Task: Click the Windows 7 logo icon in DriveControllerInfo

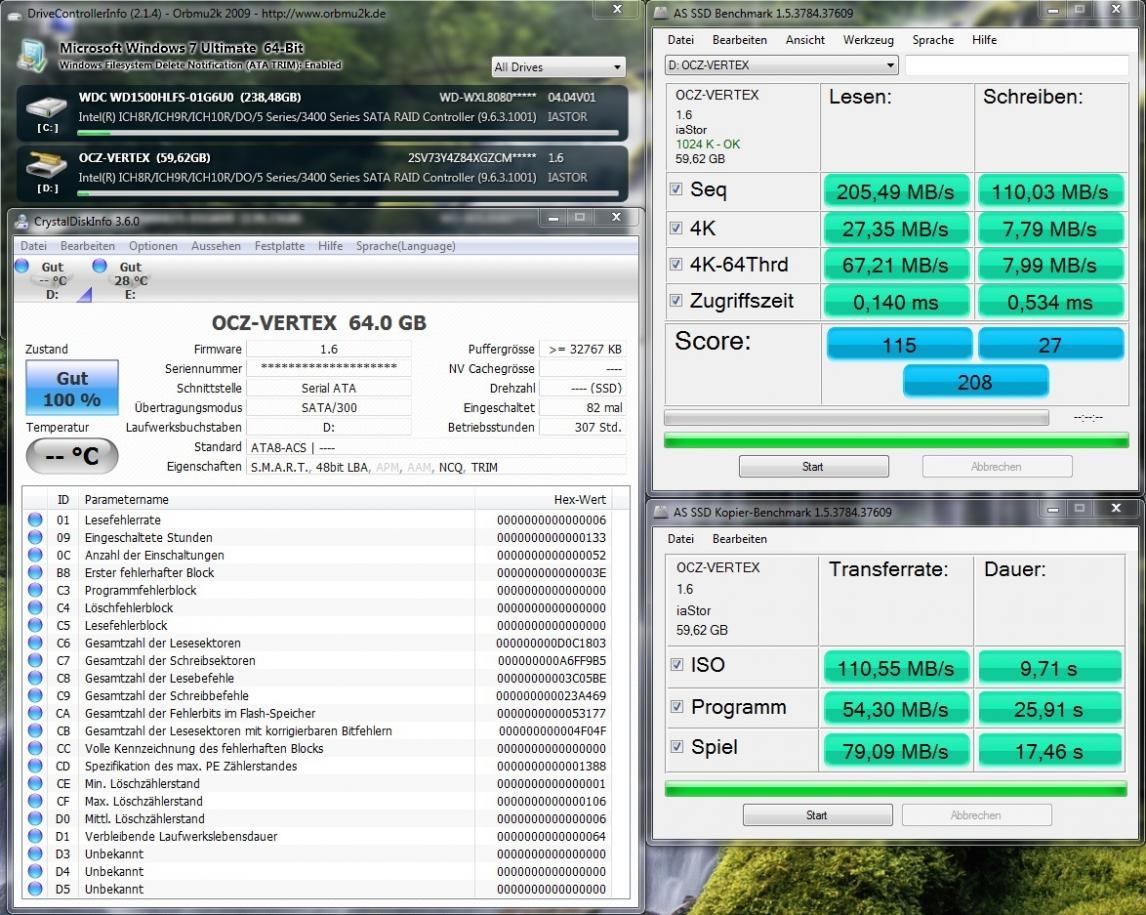Action: [31, 56]
